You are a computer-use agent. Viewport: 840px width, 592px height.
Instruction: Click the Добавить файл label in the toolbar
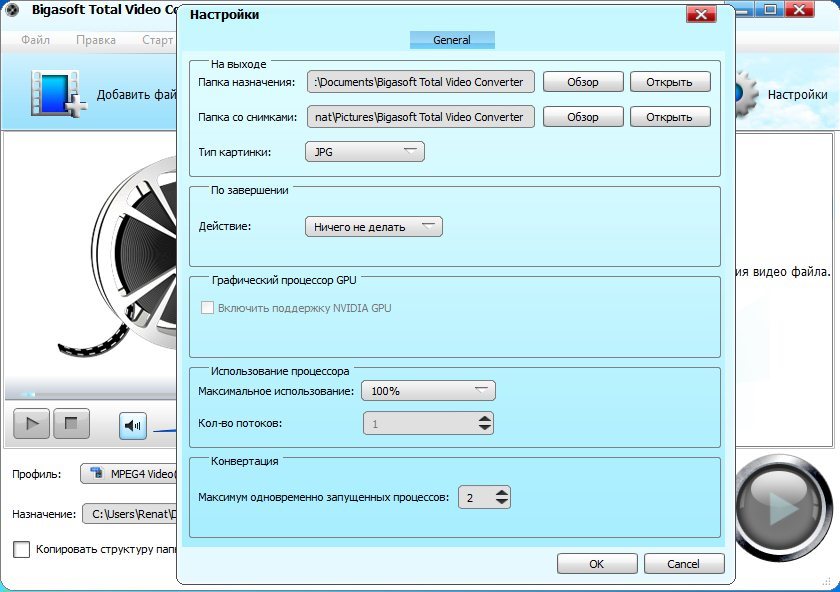point(137,95)
